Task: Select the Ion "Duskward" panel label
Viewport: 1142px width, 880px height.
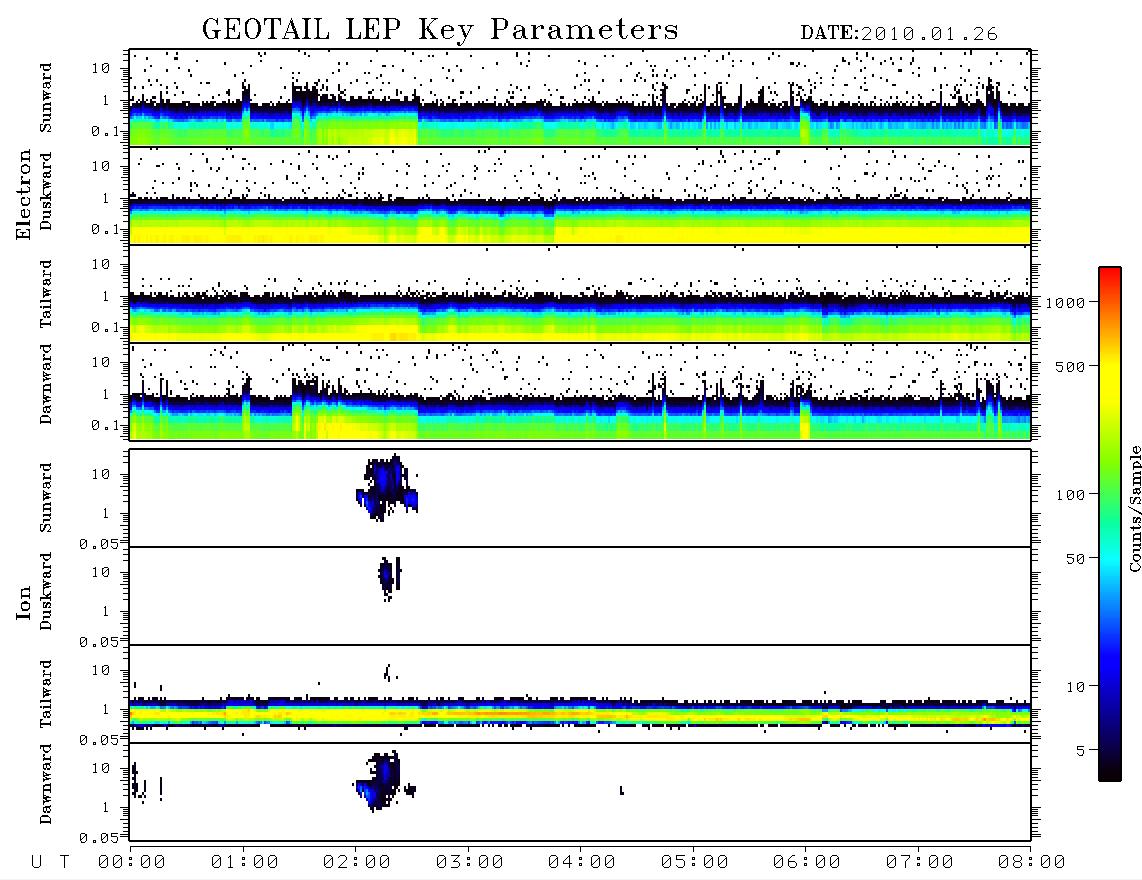Action: (46, 591)
